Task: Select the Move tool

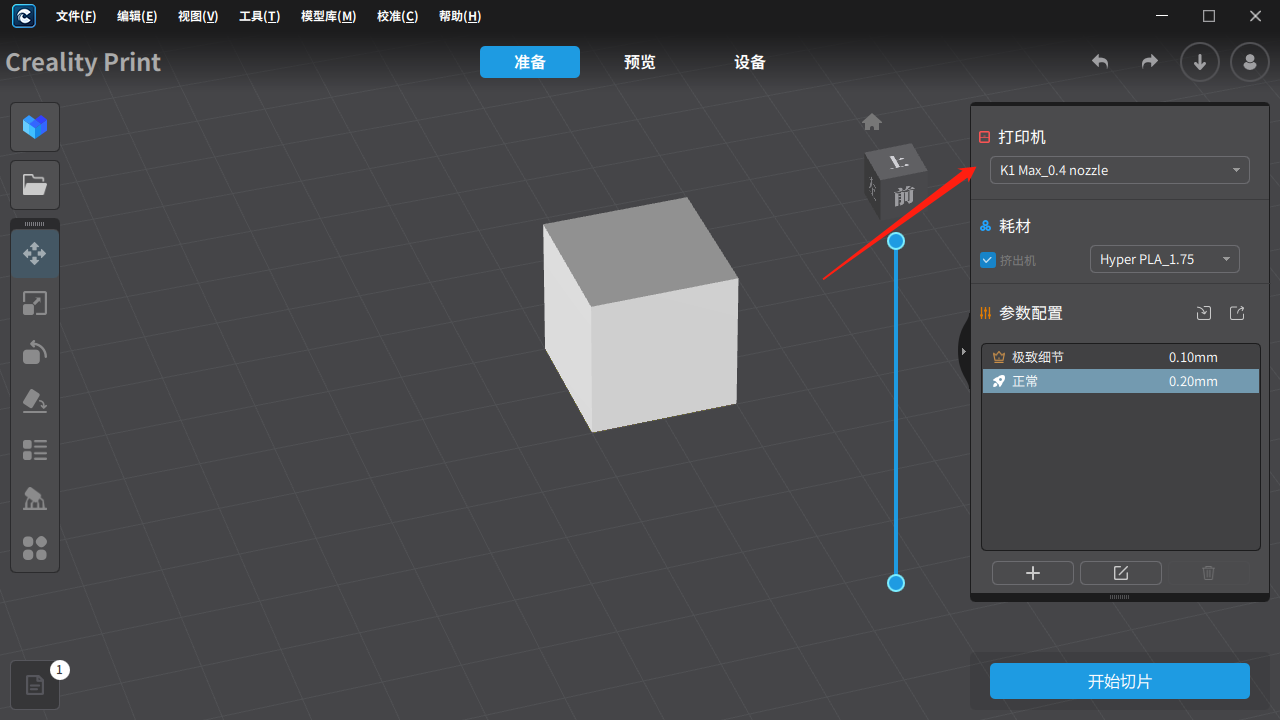Action: click(x=35, y=253)
